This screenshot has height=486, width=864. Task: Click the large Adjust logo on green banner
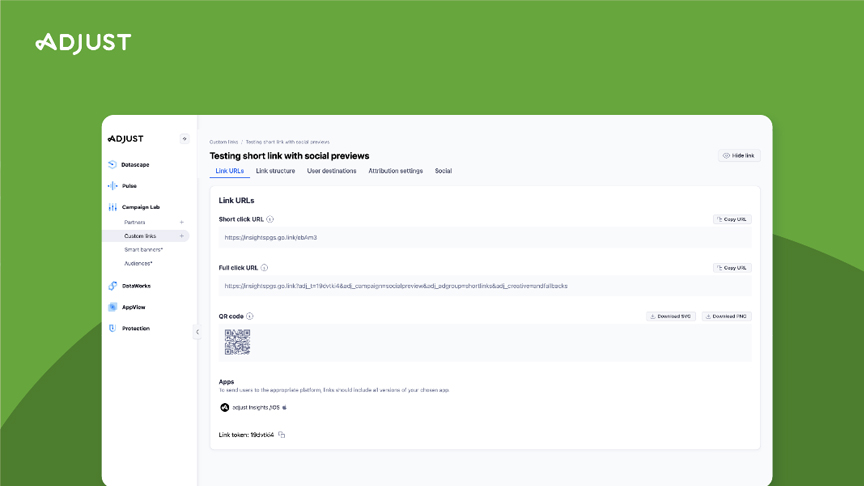83,43
